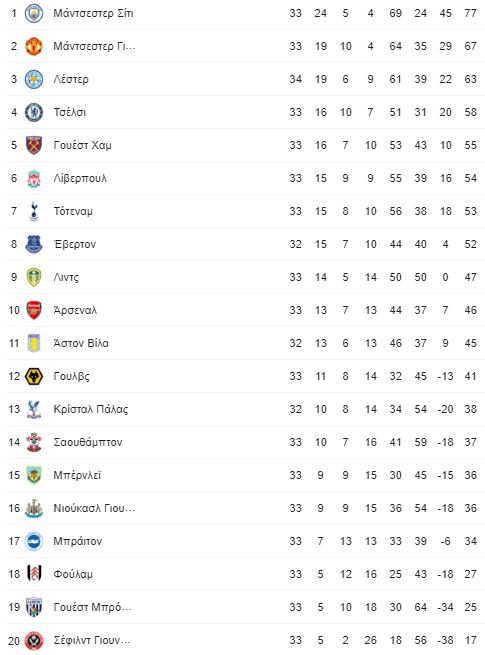Viewport: 485px width, 655px height.
Task: Click the Liverpool crest
Action: pos(34,178)
